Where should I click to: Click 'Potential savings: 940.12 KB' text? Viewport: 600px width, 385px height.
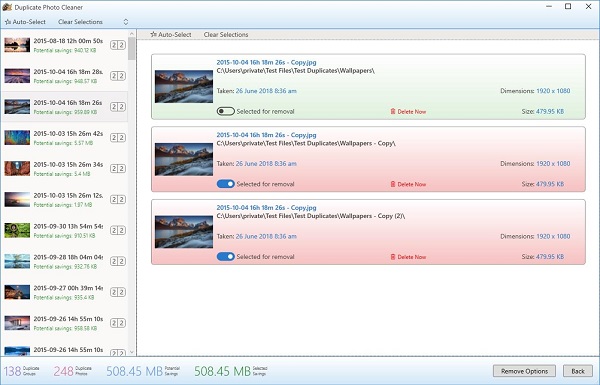pyautogui.click(x=65, y=51)
